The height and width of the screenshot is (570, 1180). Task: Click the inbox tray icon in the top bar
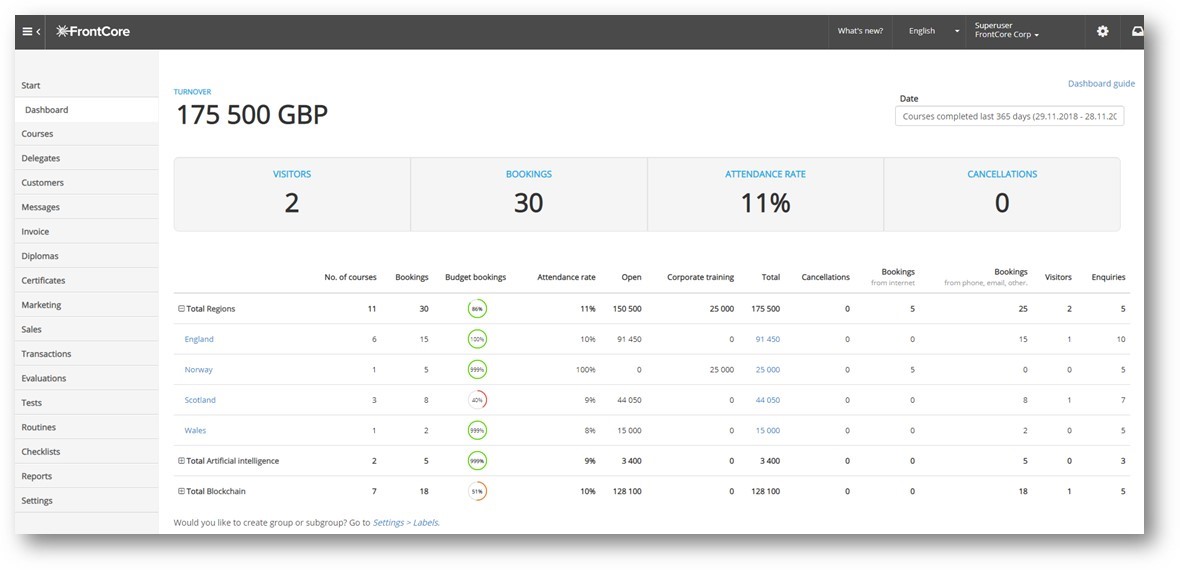pyautogui.click(x=1137, y=32)
